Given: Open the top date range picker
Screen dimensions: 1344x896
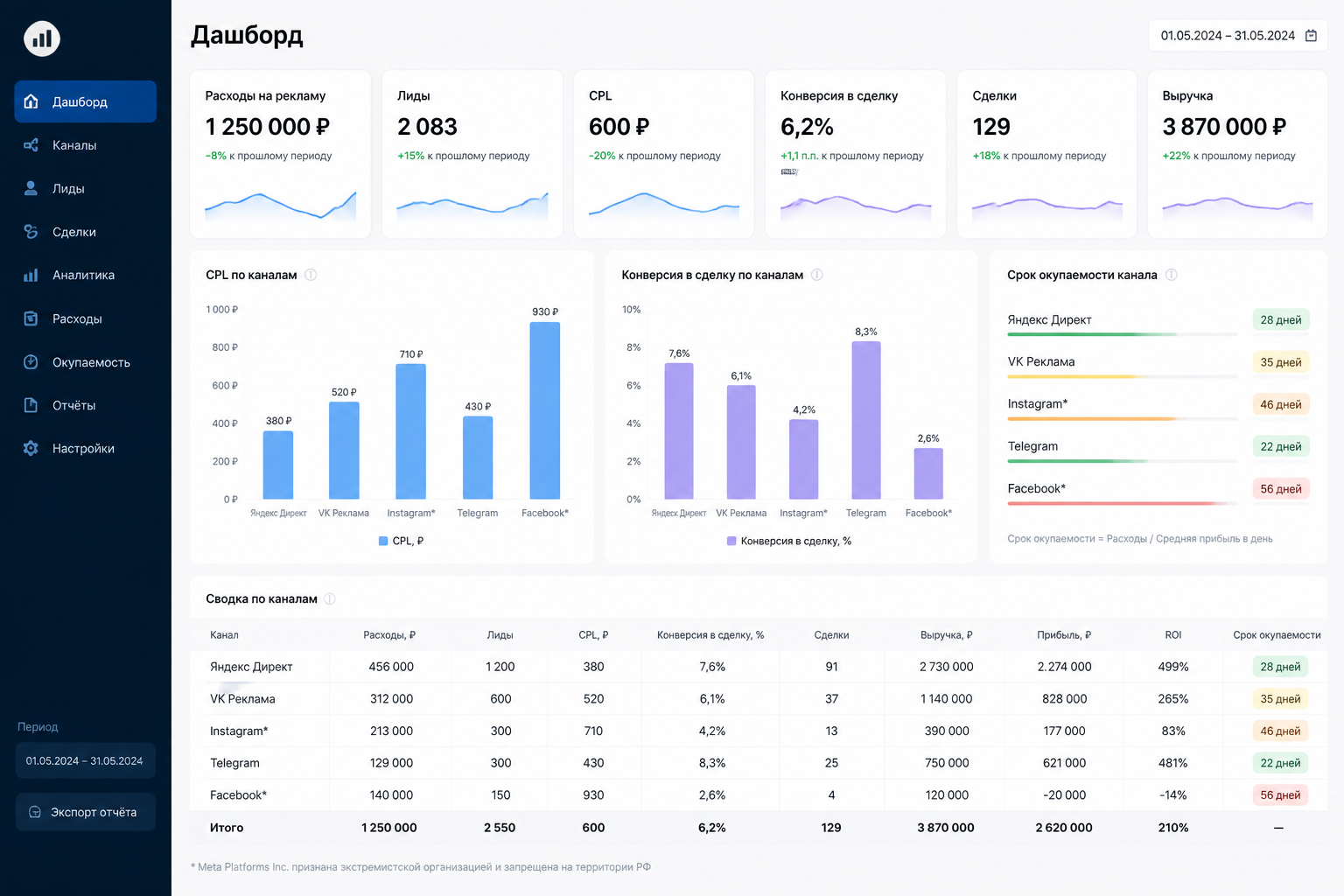Looking at the screenshot, I should [1238, 36].
